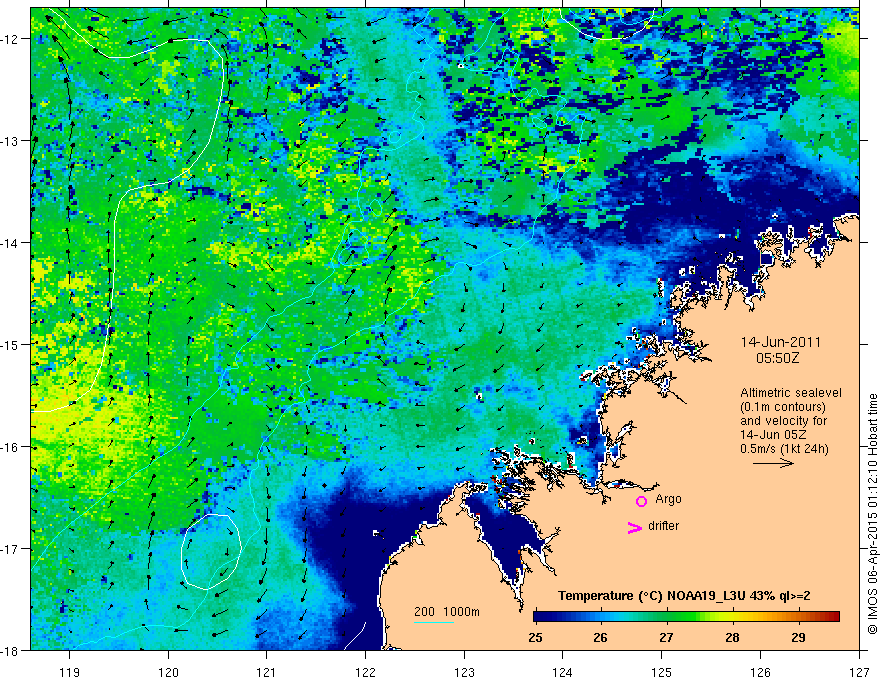Click the 'drifter' legend label
880x680 pixels.
pos(663,526)
